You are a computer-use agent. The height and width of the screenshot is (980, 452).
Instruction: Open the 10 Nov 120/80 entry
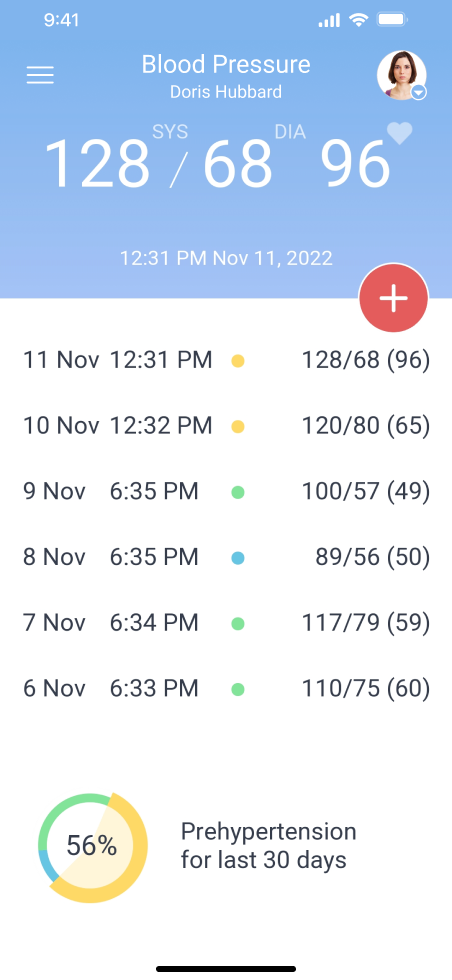click(226, 426)
